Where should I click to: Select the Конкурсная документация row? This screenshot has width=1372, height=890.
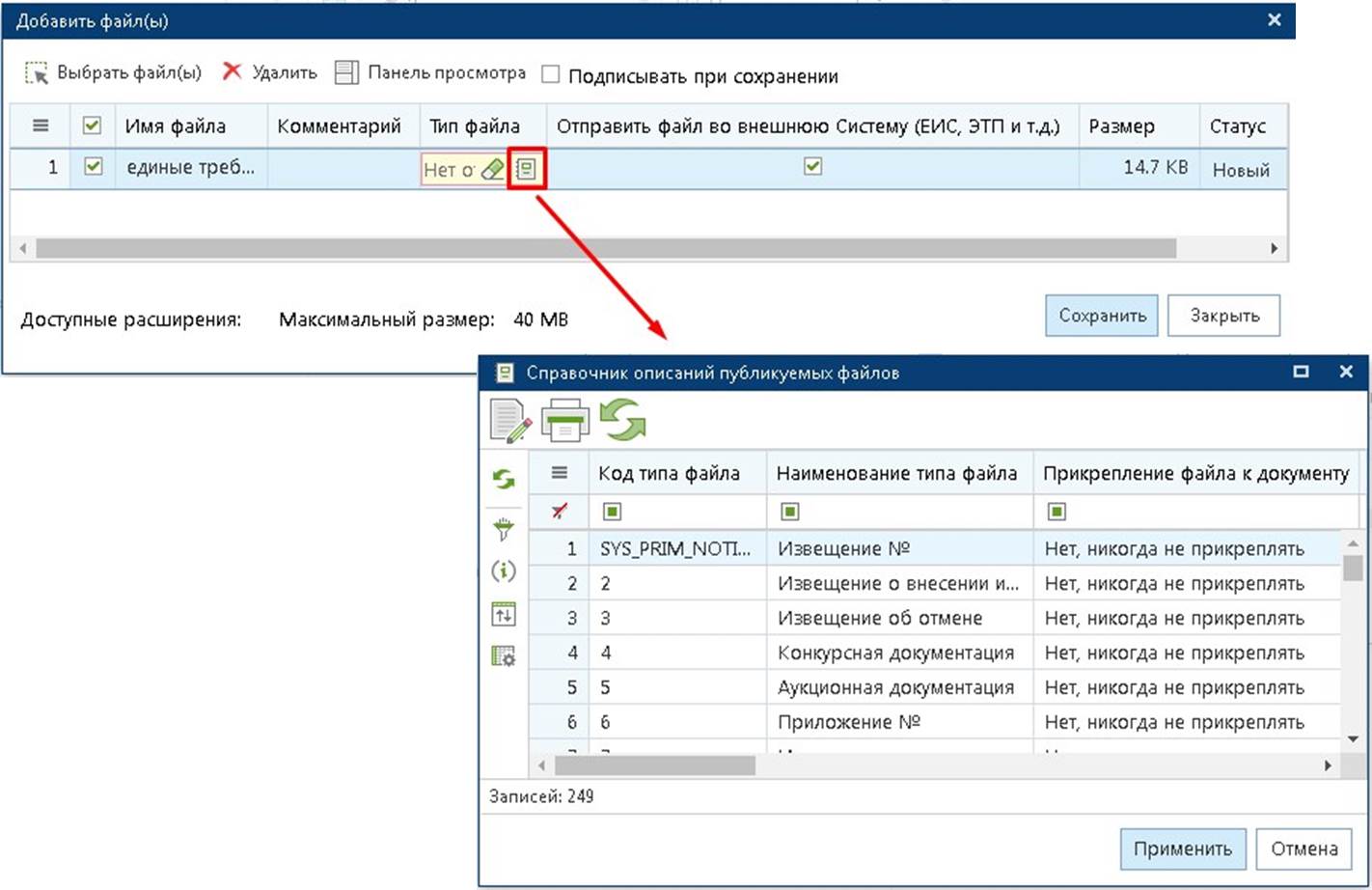(x=934, y=653)
